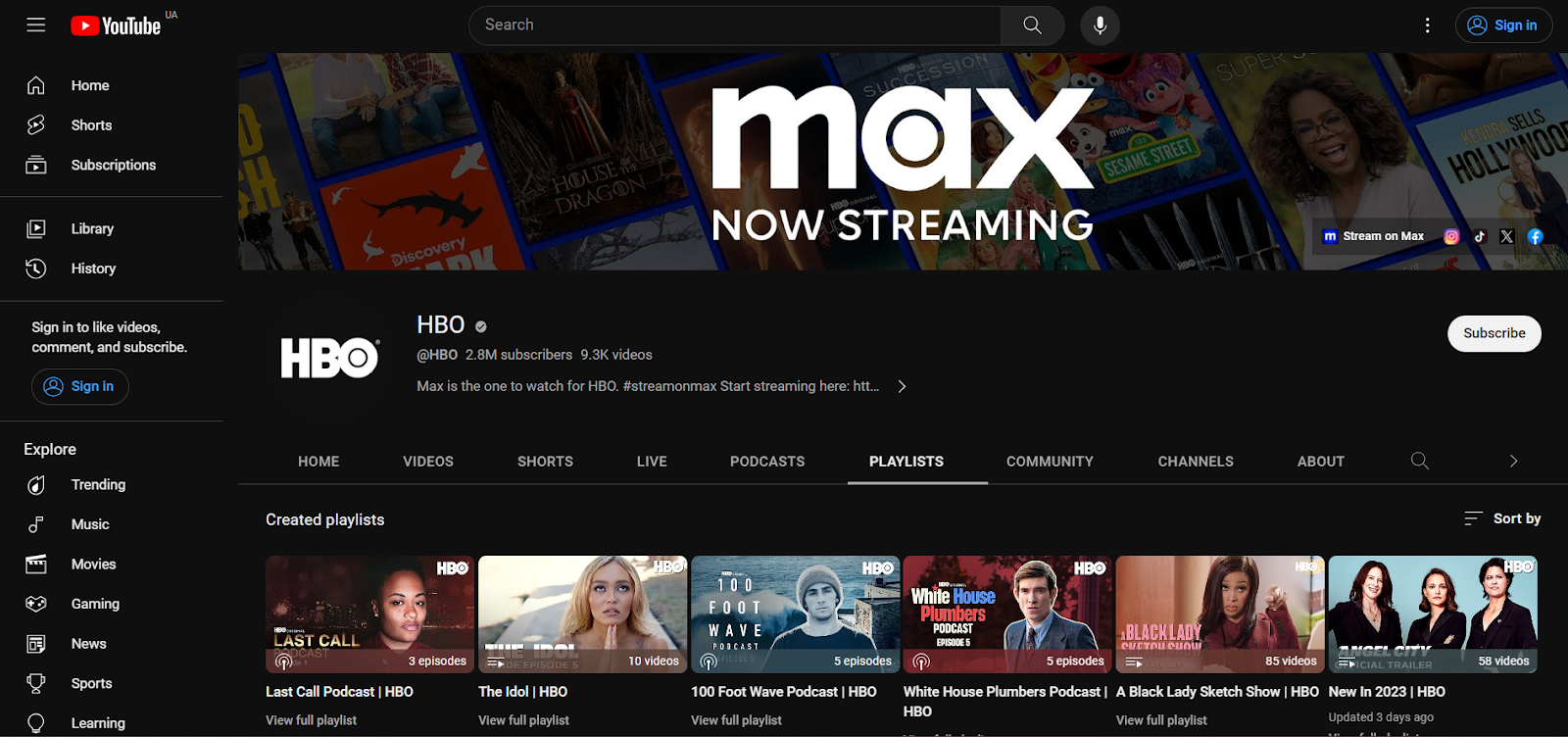Screen dimensions: 1568x737
Task: Click the 100 Foot Wave Podcast title
Action: [x=784, y=692]
